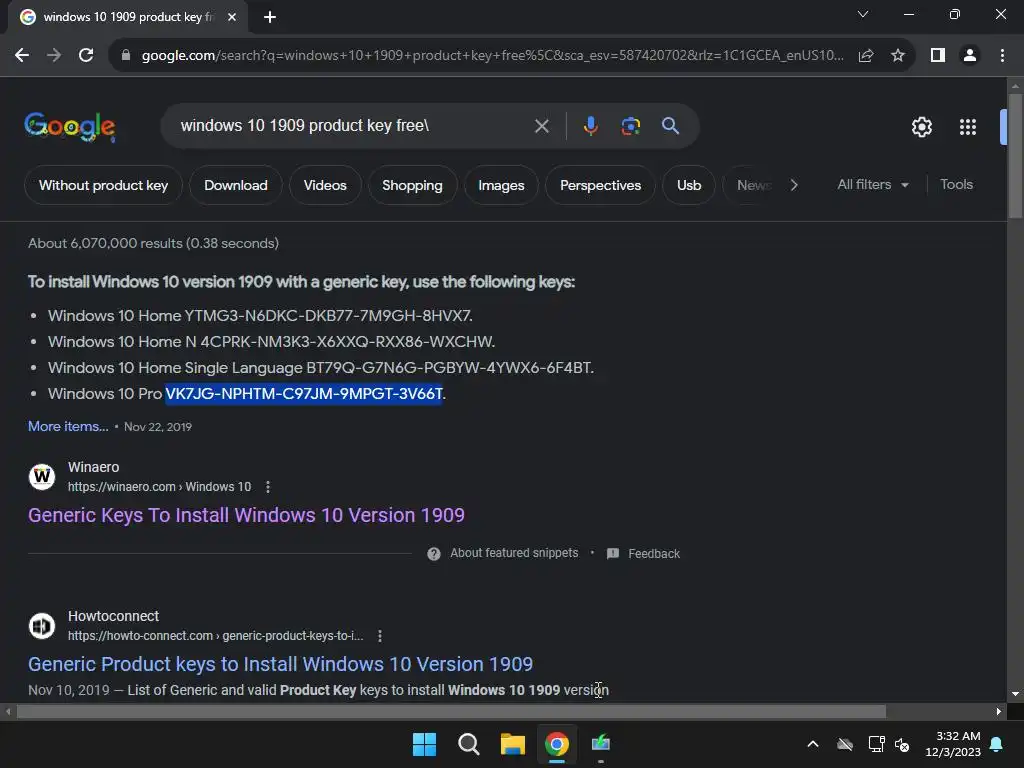
Task: Switch to Images results
Action: (501, 185)
